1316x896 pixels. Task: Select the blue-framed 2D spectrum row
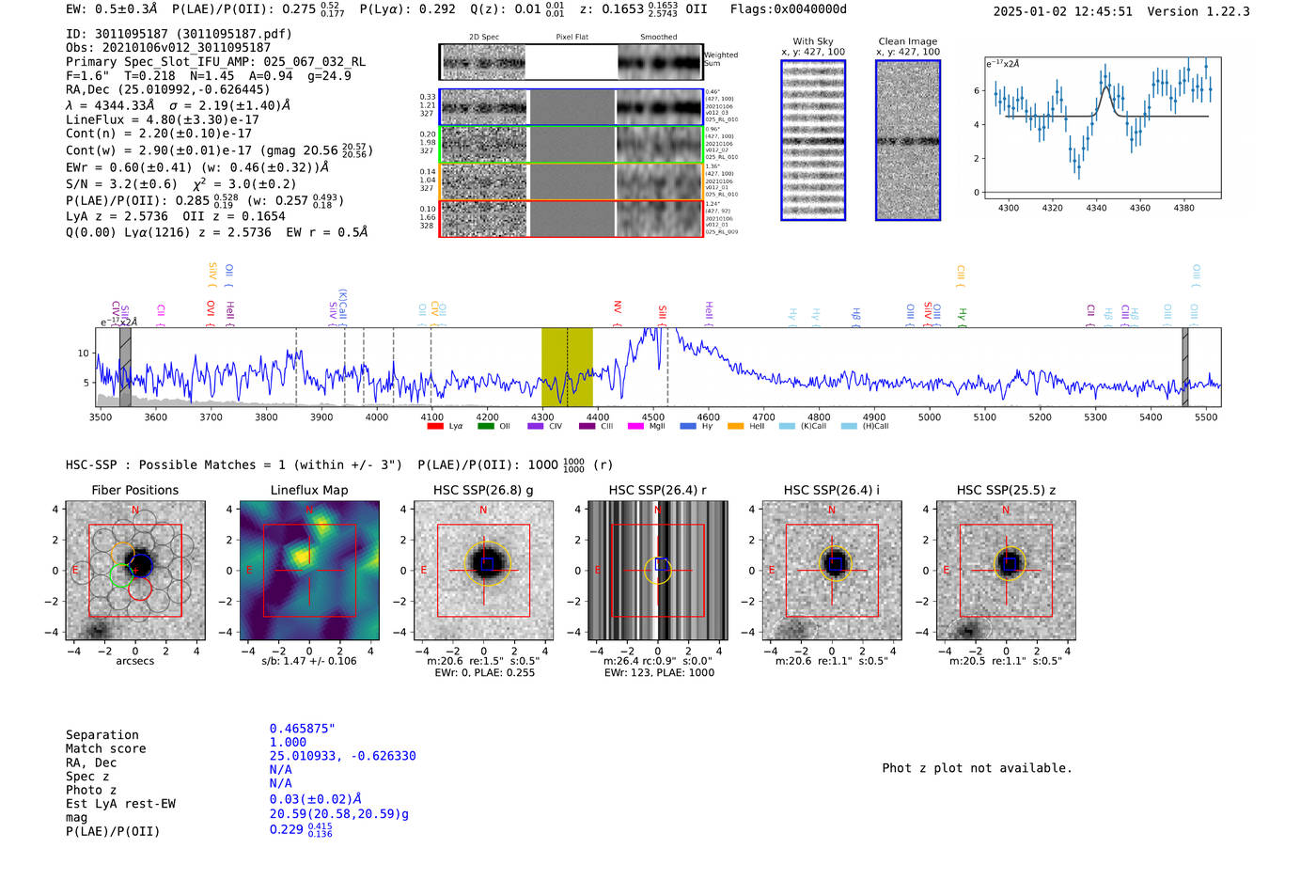point(572,107)
